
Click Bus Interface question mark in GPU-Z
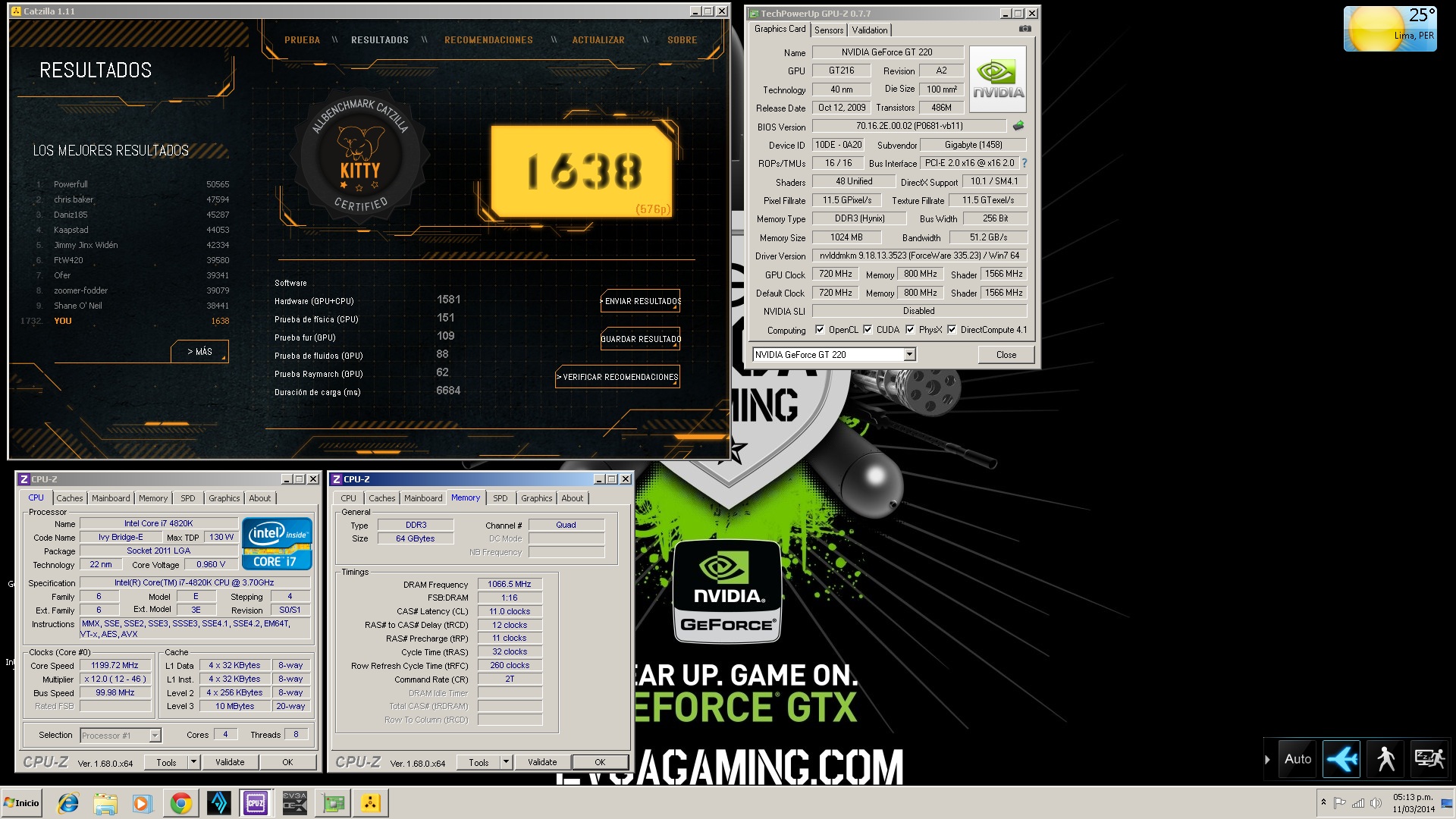pyautogui.click(x=1024, y=163)
